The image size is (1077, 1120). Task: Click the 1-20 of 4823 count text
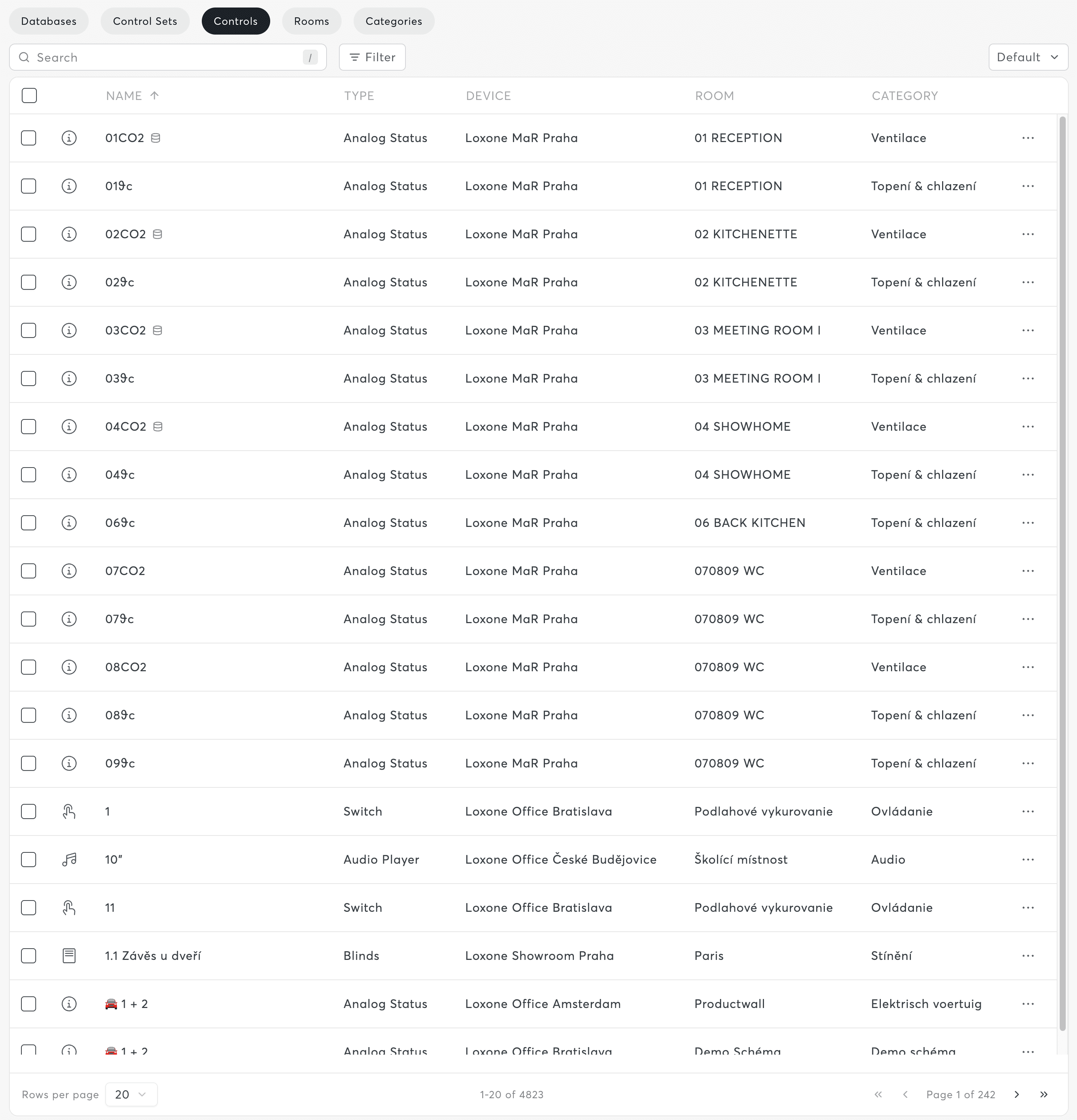[x=511, y=1094]
